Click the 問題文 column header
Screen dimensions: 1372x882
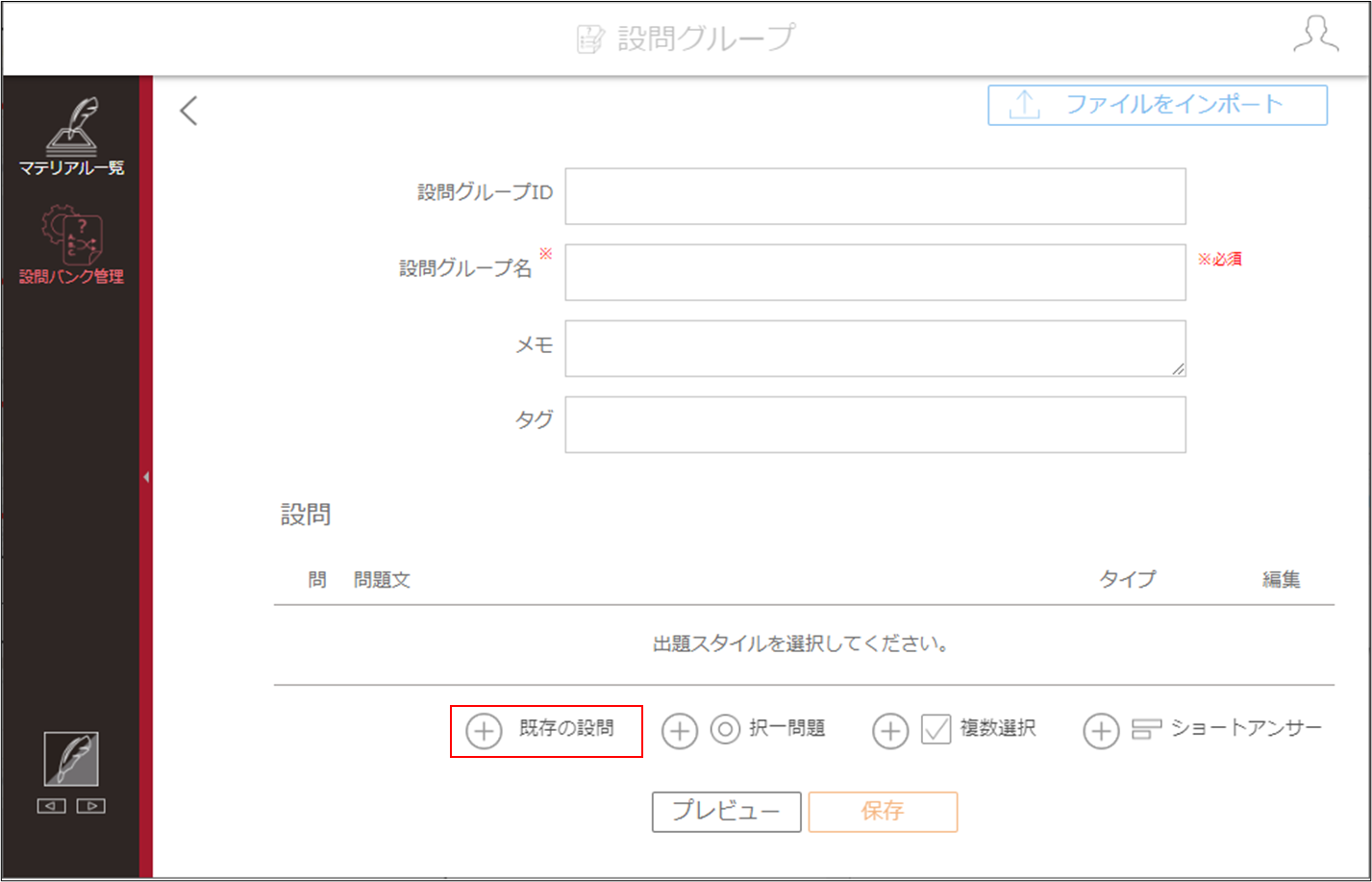(x=383, y=580)
